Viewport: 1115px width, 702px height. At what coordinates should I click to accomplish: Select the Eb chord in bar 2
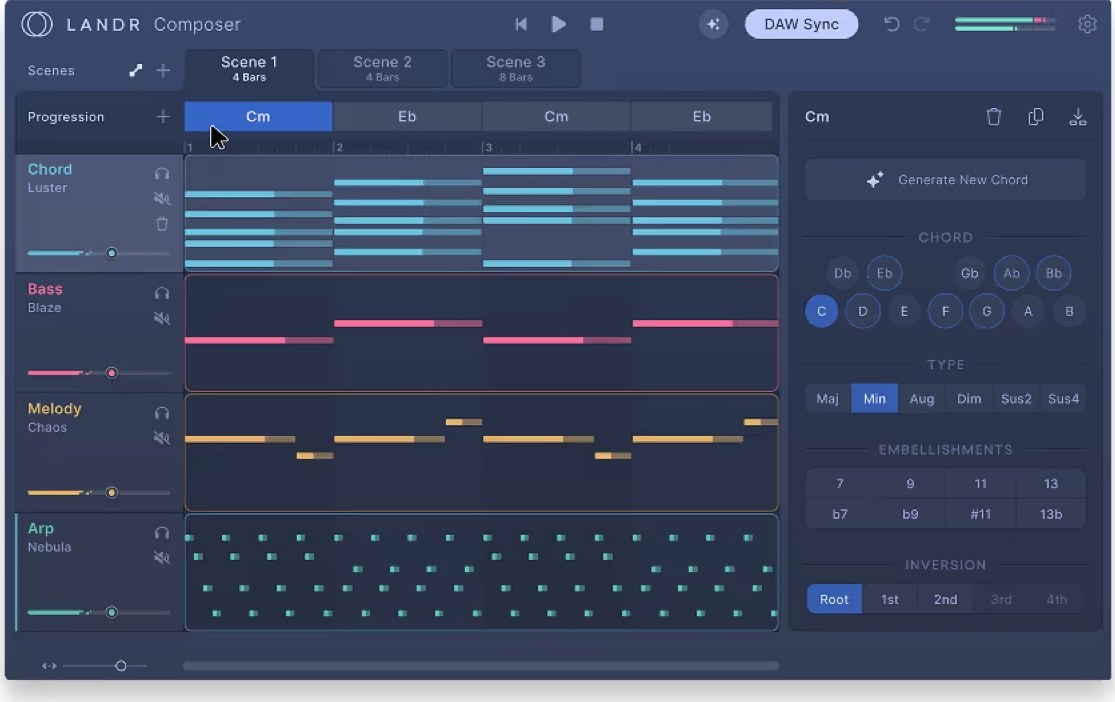pyautogui.click(x=407, y=116)
